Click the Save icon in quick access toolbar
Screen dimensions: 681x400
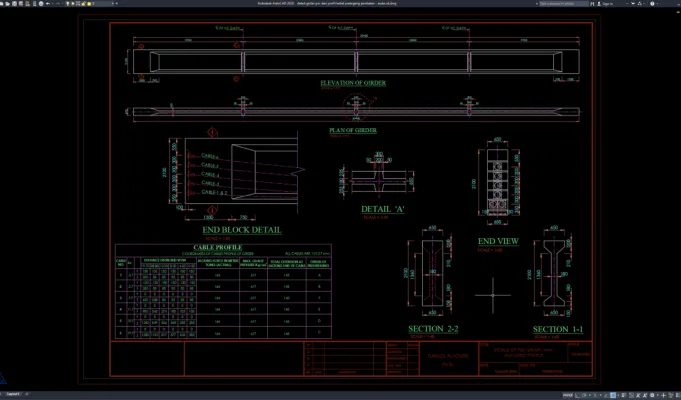[x=14, y=3]
